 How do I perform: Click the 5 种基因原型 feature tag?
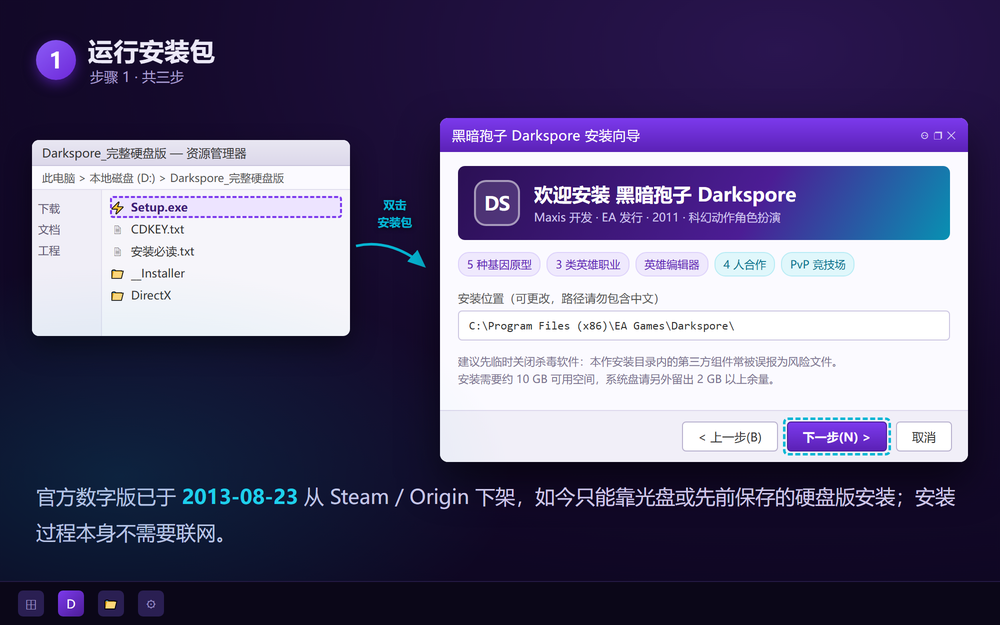click(499, 265)
